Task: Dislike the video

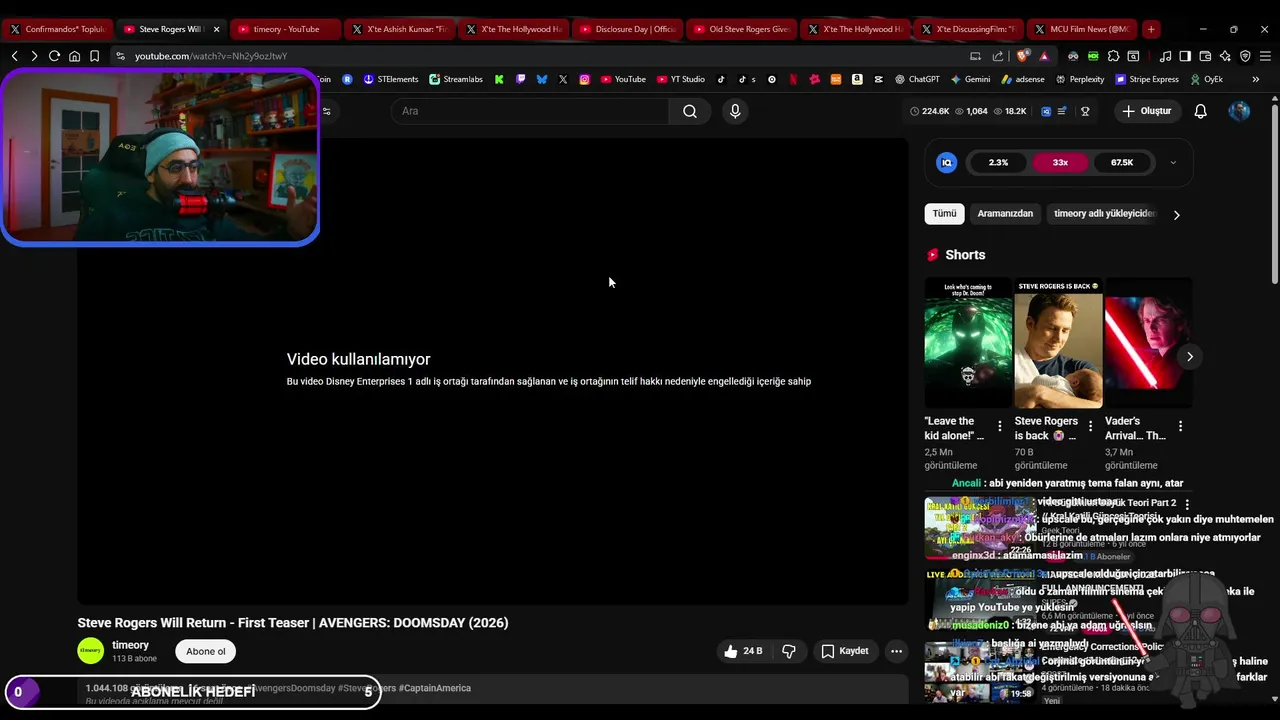Action: 789,651
